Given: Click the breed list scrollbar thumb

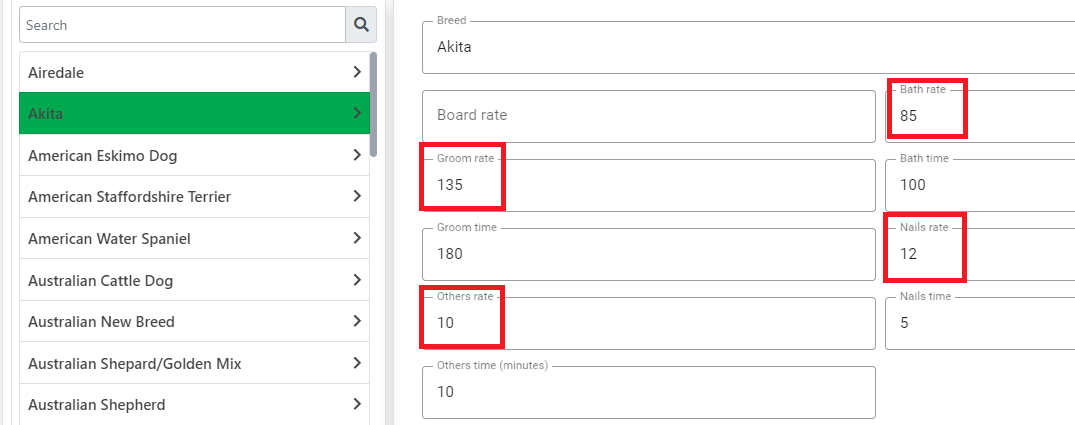Looking at the screenshot, I should (x=373, y=104).
